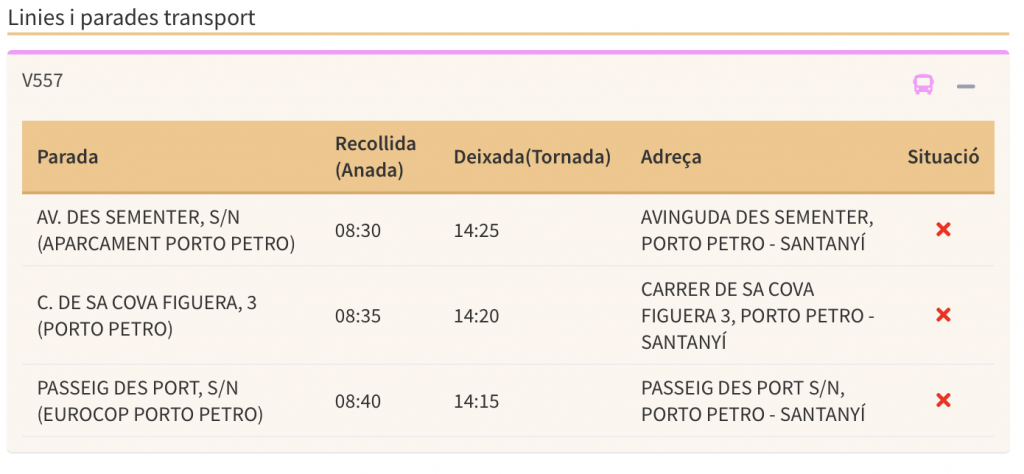Click the 08:40 pickup time
Screen dimensions: 1024x474
(358, 401)
